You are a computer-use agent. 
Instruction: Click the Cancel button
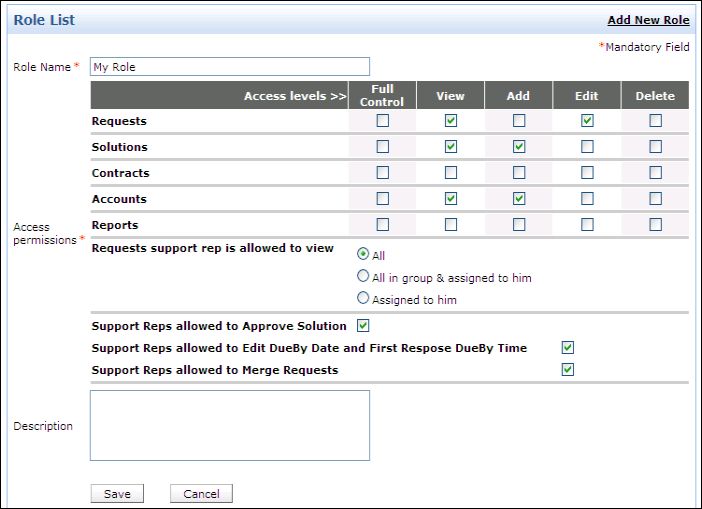click(x=201, y=494)
